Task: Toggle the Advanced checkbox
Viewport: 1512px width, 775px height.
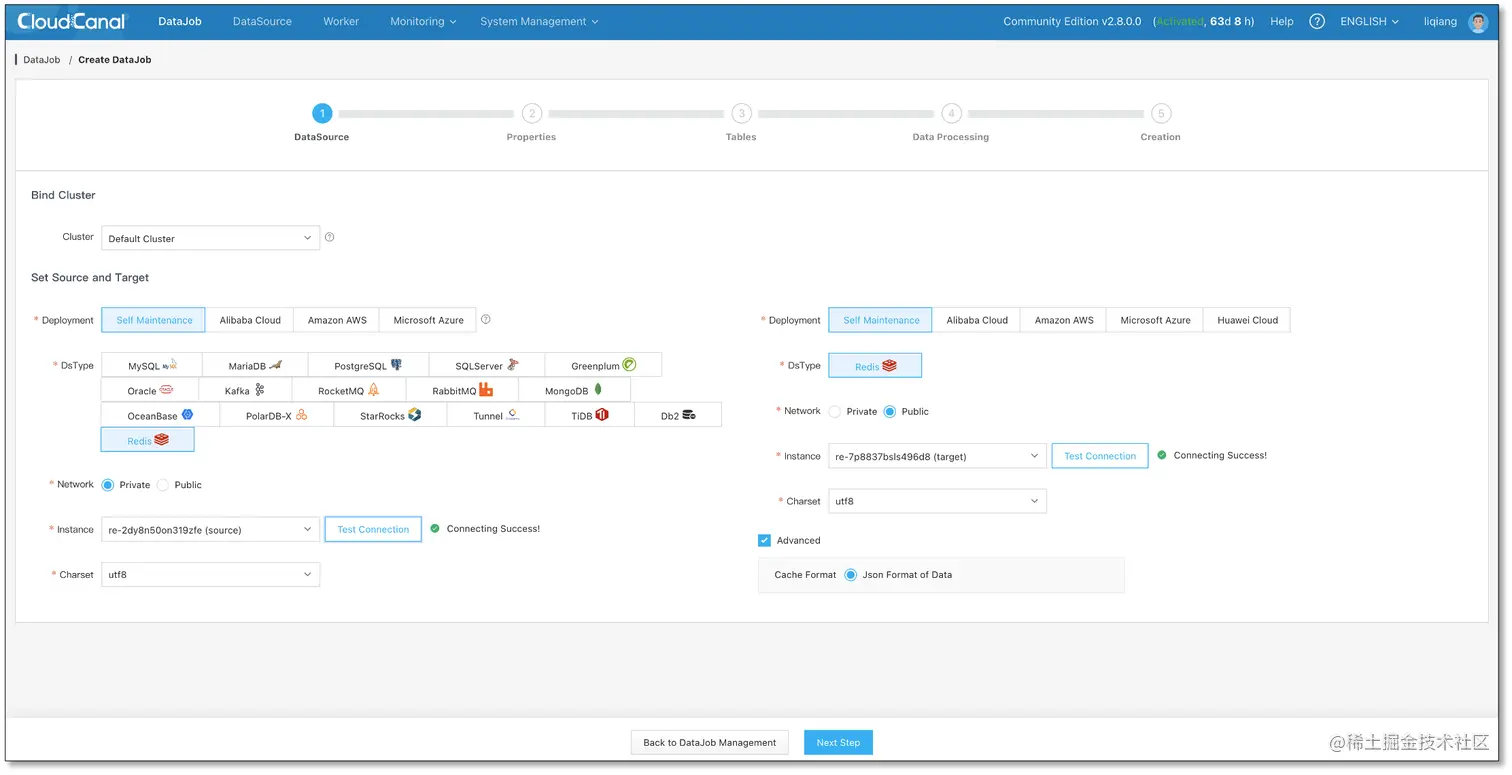Action: (765, 540)
